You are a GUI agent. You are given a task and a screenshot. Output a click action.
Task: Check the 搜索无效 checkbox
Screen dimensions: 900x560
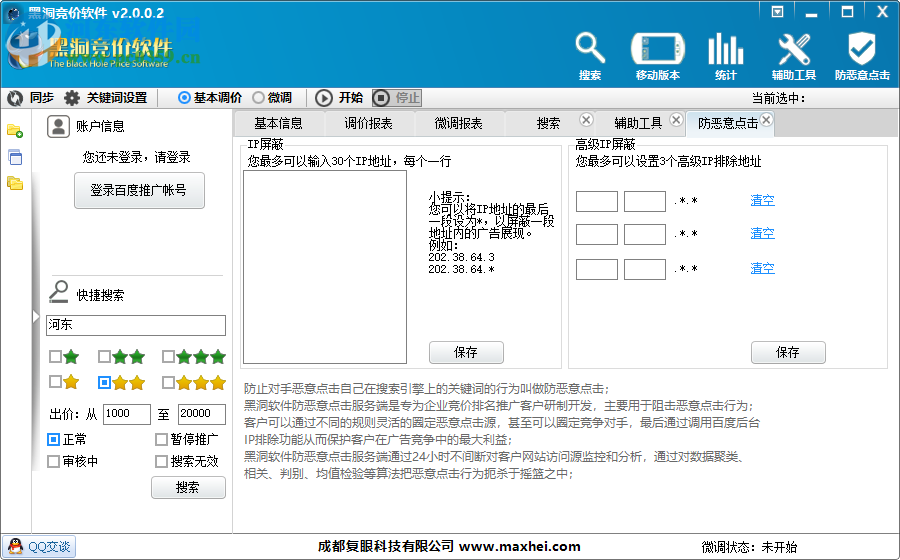coord(161,461)
